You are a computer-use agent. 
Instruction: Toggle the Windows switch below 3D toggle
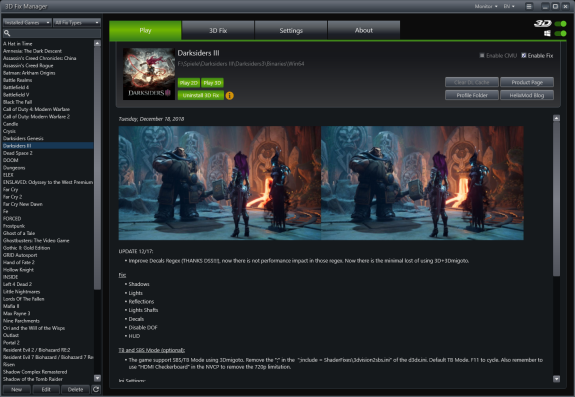[561, 33]
